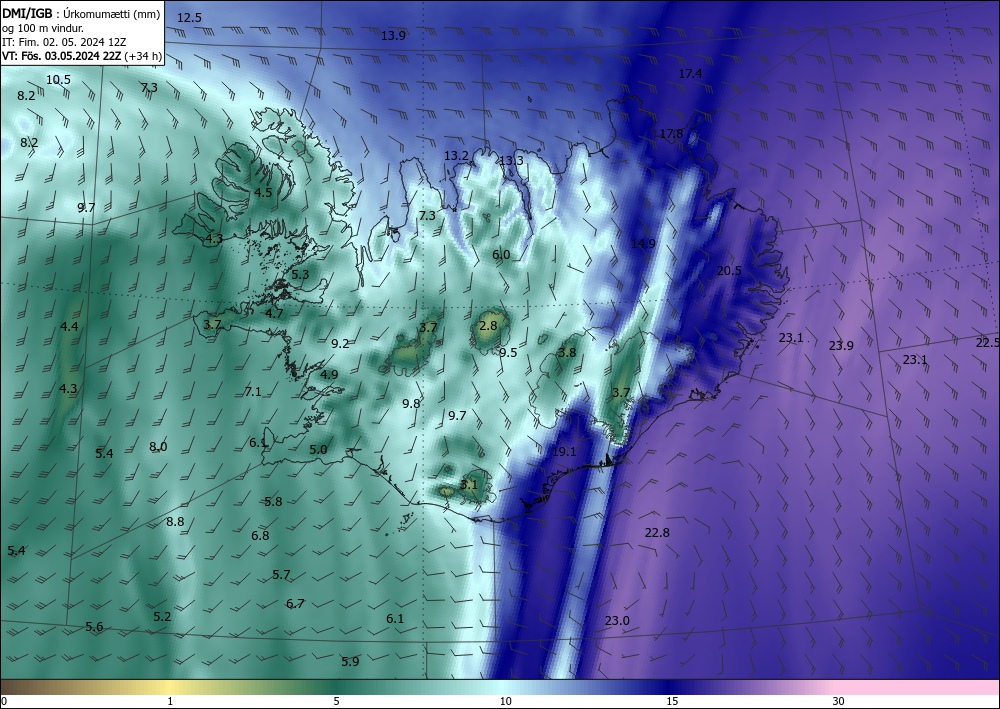Click the 2.8 value on the glacier

click(x=488, y=326)
